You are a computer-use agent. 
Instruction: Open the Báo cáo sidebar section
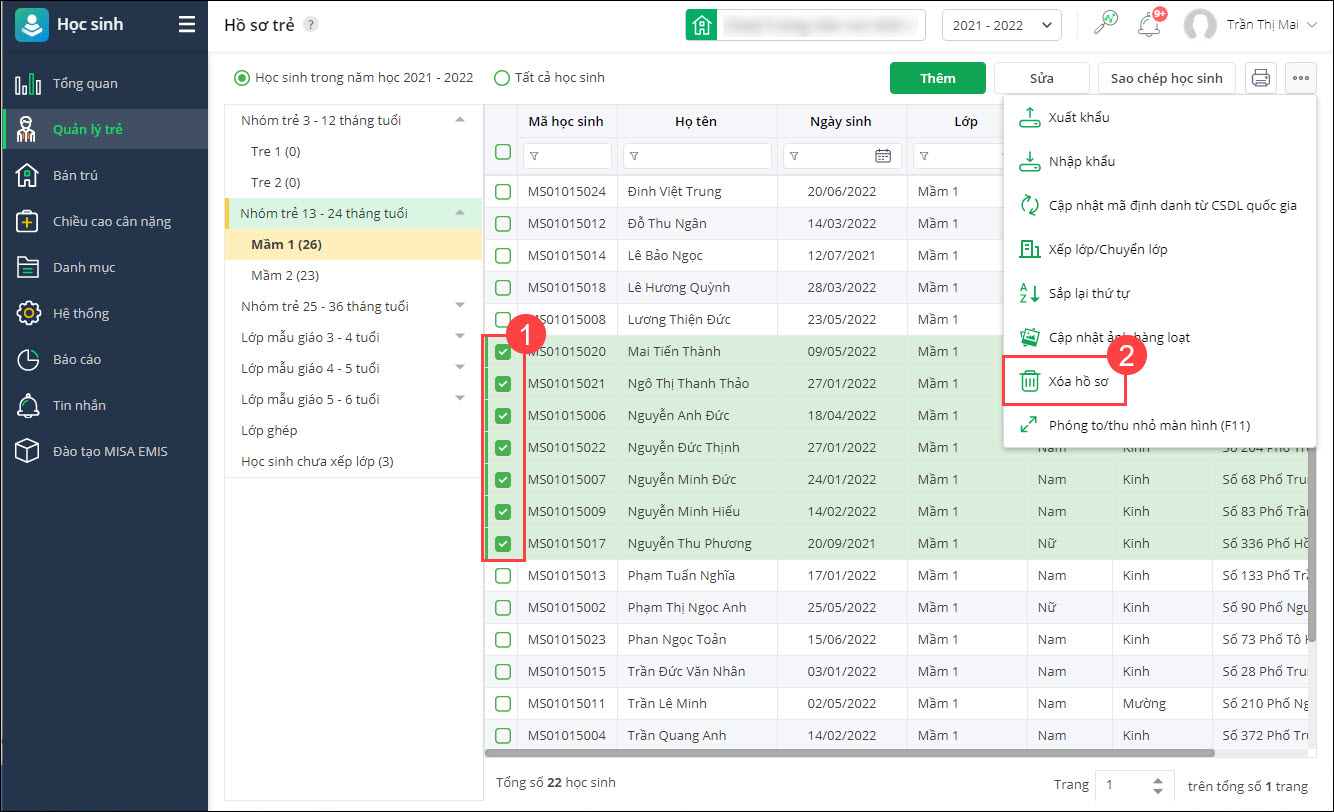(77, 359)
